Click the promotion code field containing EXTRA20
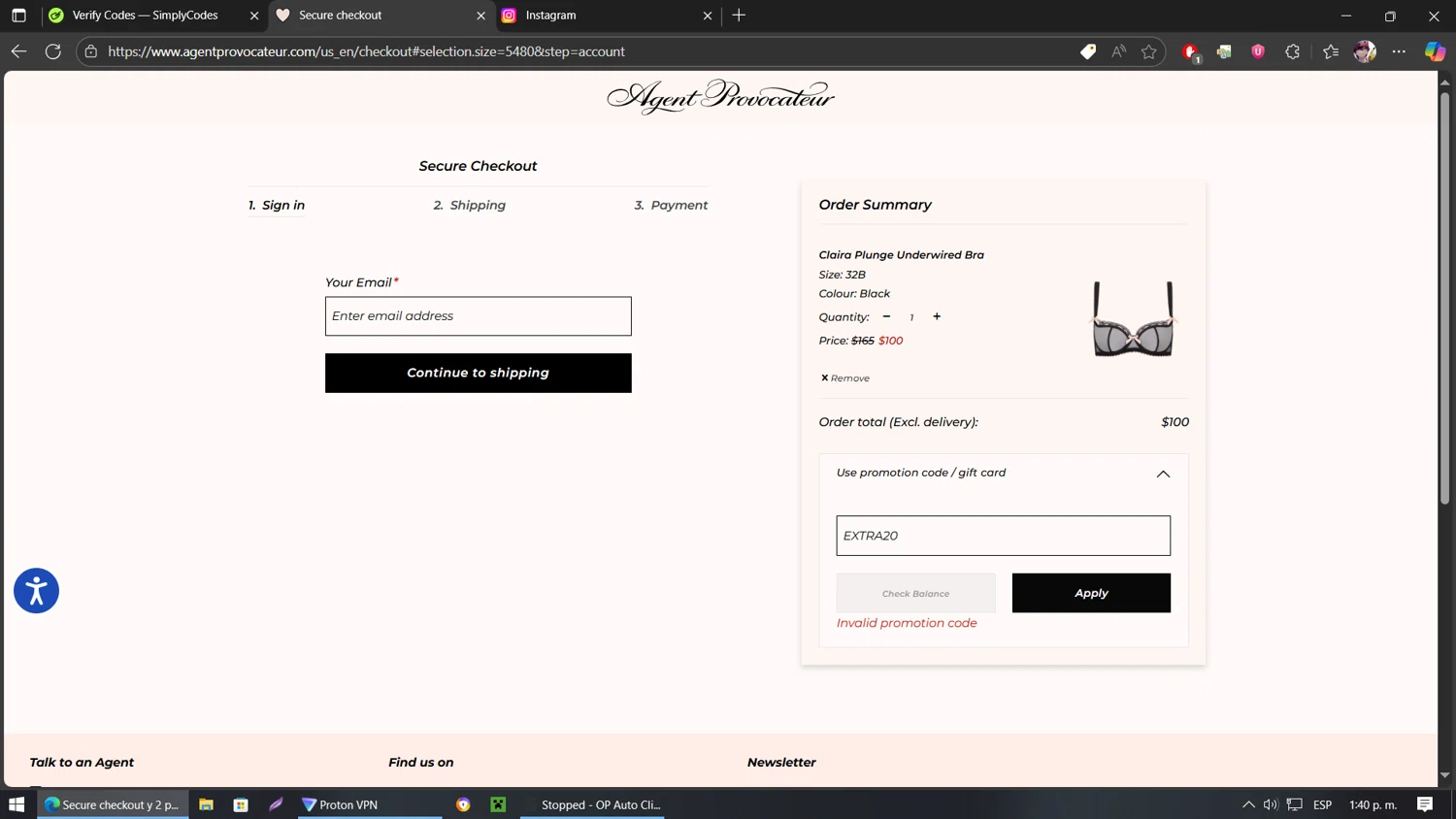This screenshot has width=1456, height=819. coord(1003,536)
